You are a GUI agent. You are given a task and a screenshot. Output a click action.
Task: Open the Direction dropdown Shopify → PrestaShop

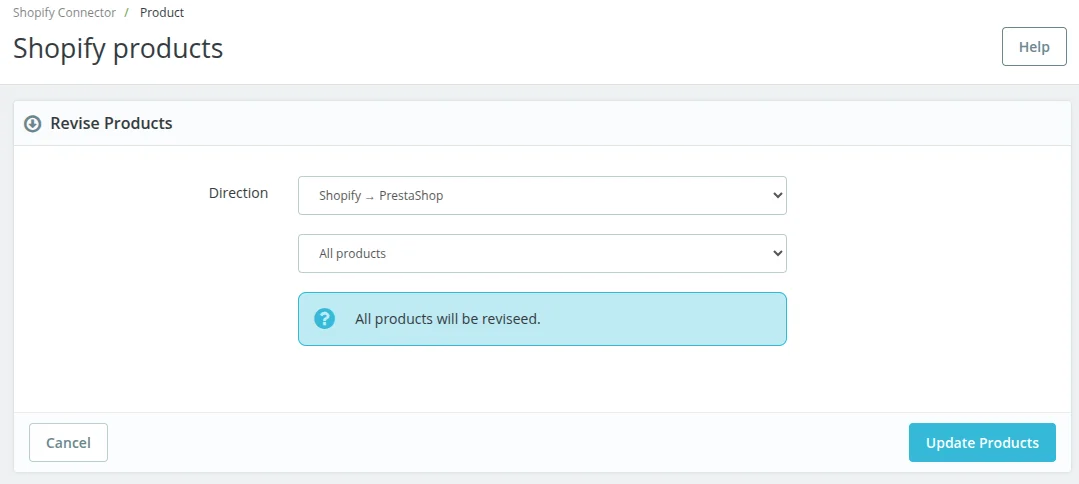click(542, 196)
